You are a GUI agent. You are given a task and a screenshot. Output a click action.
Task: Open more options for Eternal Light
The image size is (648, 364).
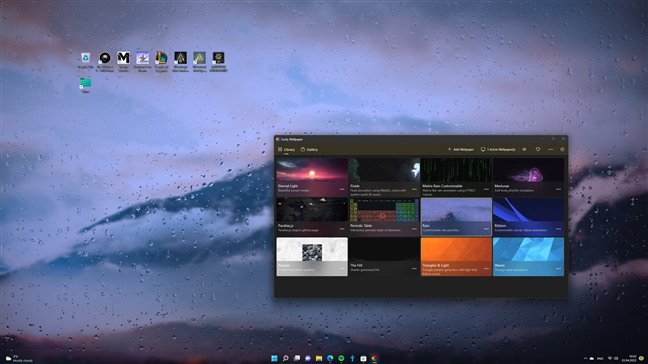click(x=342, y=189)
